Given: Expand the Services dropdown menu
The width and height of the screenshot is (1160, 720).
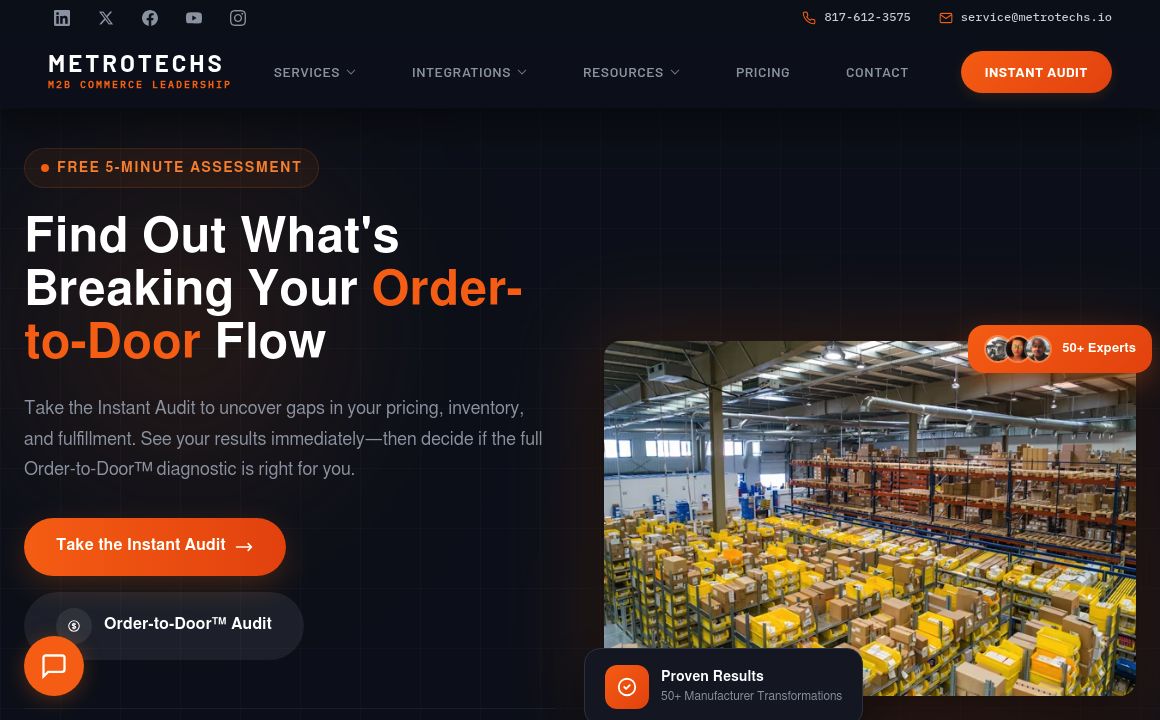Looking at the screenshot, I should [314, 73].
